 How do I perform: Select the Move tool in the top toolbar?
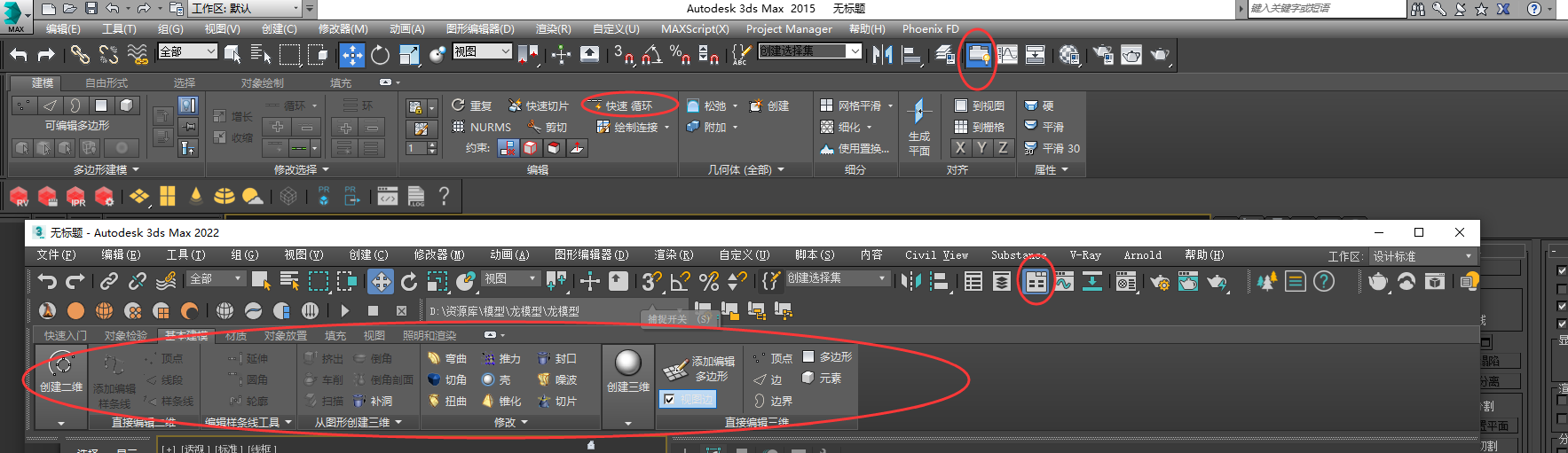point(352,55)
